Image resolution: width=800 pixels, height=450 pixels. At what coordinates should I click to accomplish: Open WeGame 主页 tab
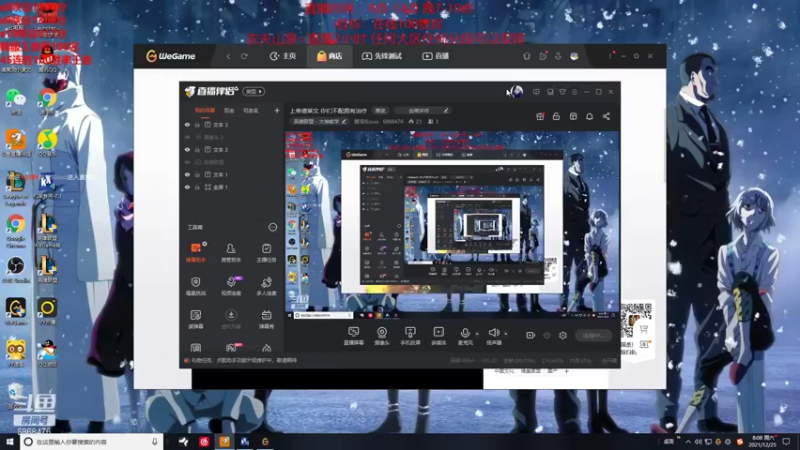pos(283,56)
